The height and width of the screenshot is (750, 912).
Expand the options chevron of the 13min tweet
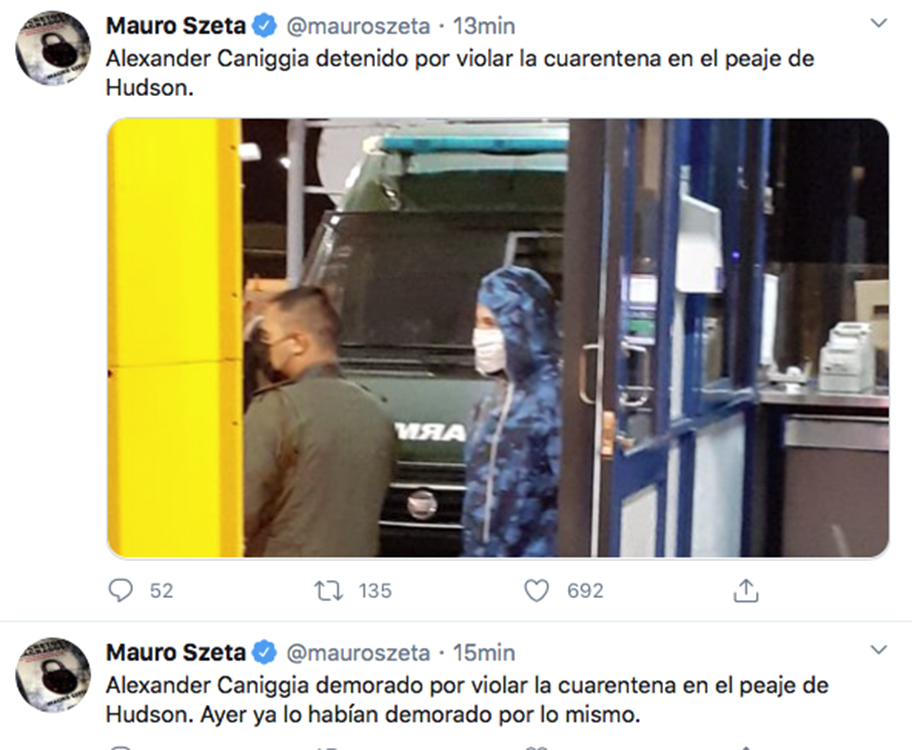(x=878, y=23)
